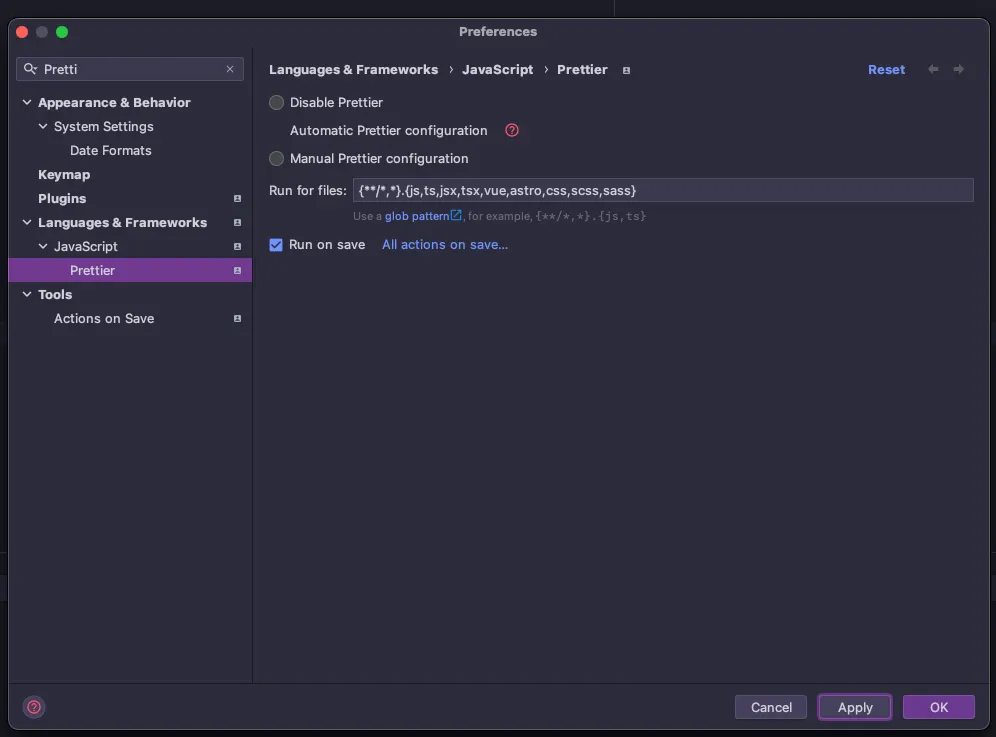
Task: Click the clear search field X icon
Action: [x=230, y=69]
